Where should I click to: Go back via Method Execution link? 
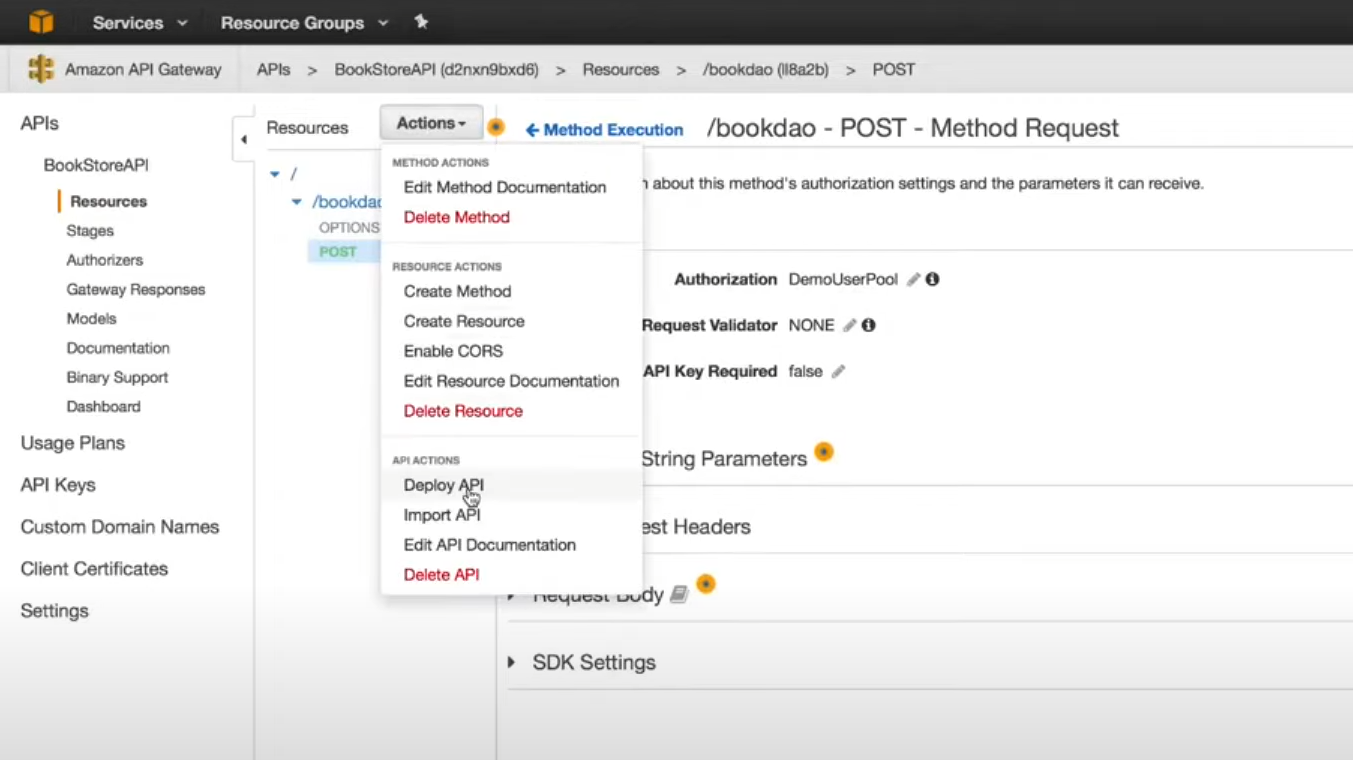(x=605, y=130)
